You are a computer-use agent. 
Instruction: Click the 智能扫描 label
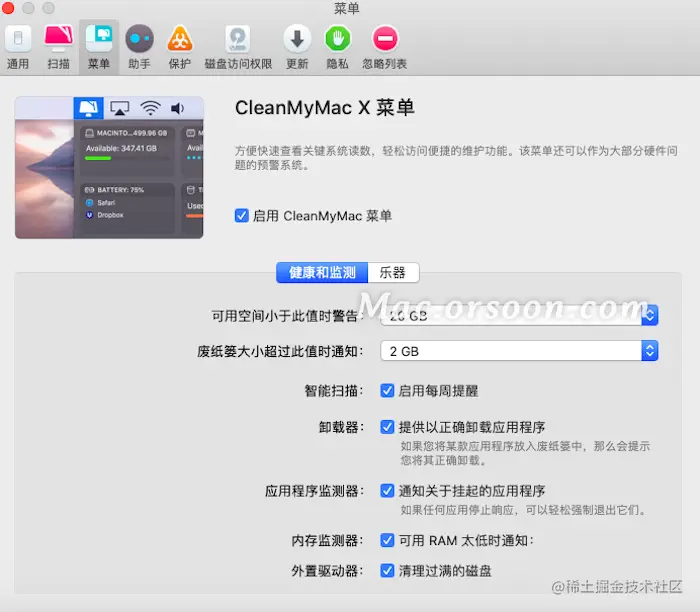pyautogui.click(x=334, y=391)
